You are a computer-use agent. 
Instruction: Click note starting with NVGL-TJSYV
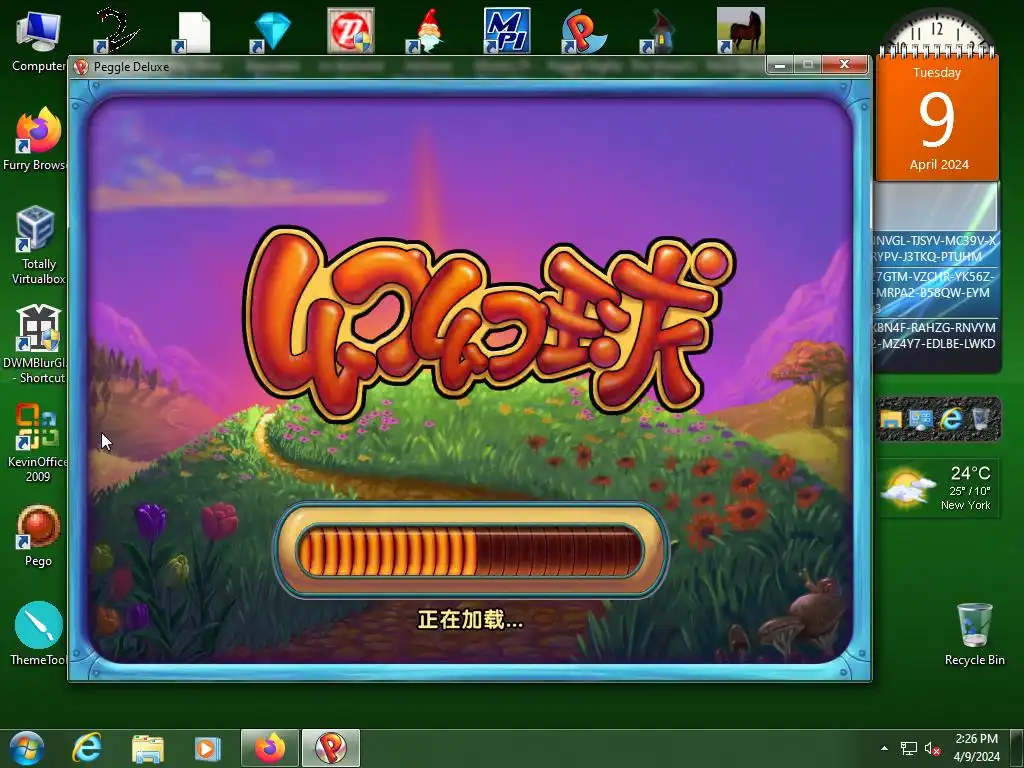coord(935,248)
